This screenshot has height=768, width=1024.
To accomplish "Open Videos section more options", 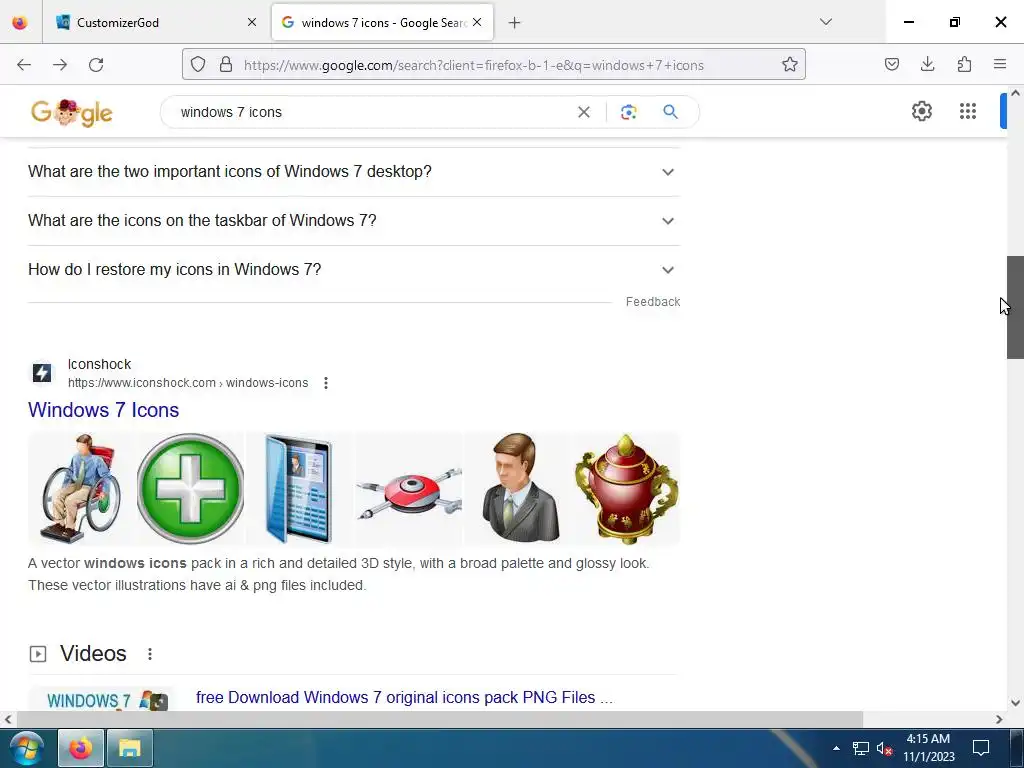I will (x=150, y=654).
